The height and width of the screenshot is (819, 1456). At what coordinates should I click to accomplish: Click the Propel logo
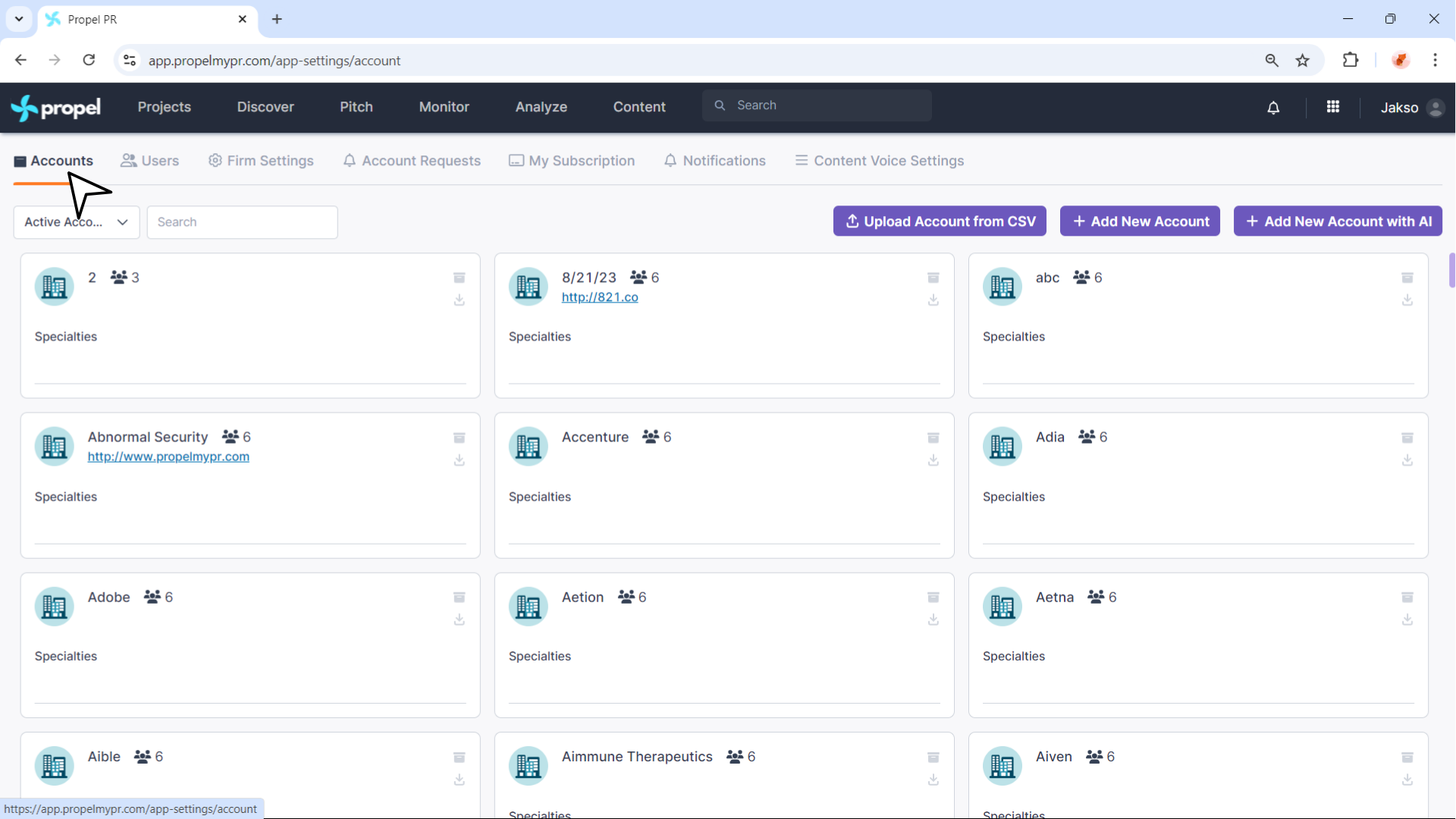[x=56, y=108]
